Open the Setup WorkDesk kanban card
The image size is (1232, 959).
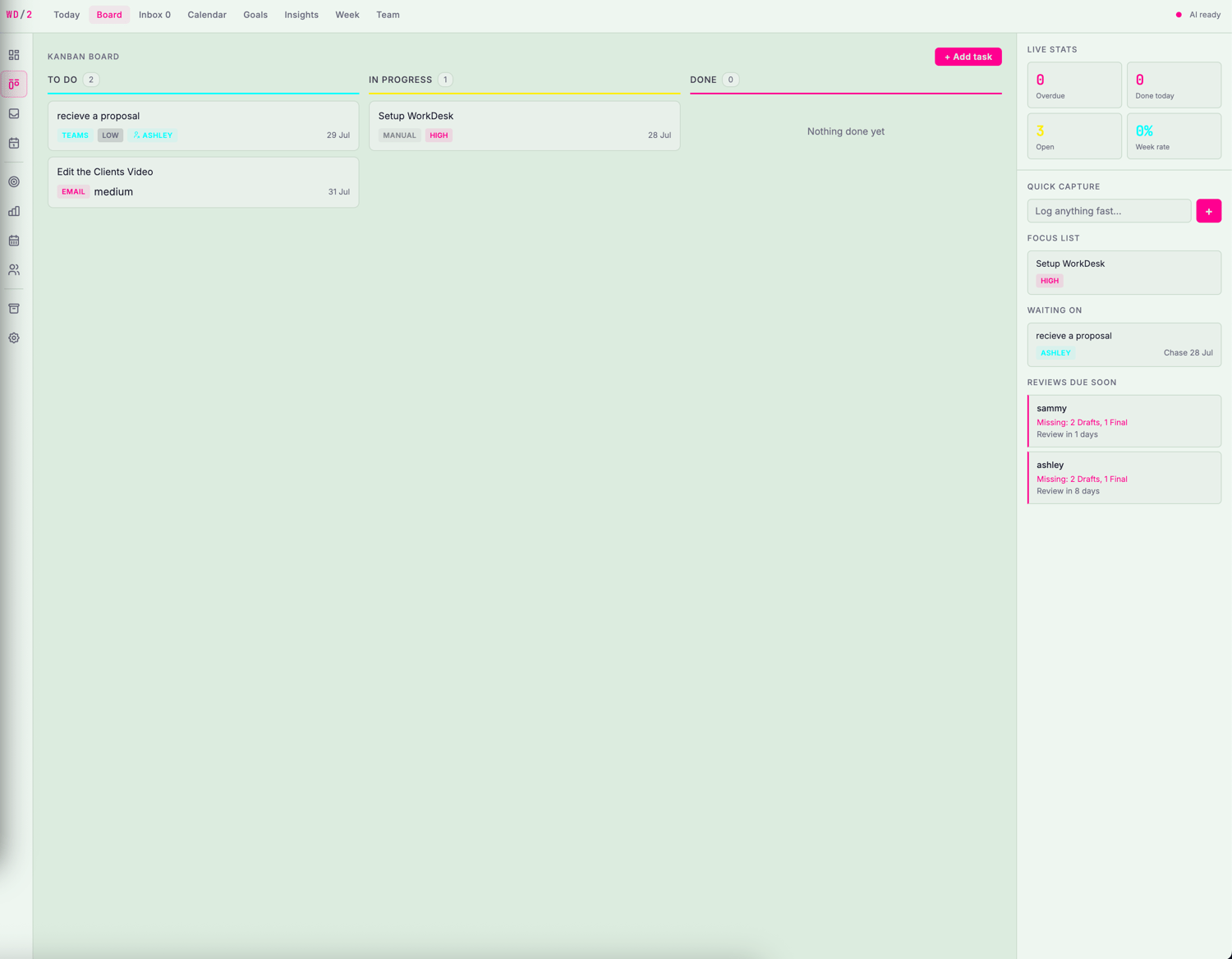point(524,126)
